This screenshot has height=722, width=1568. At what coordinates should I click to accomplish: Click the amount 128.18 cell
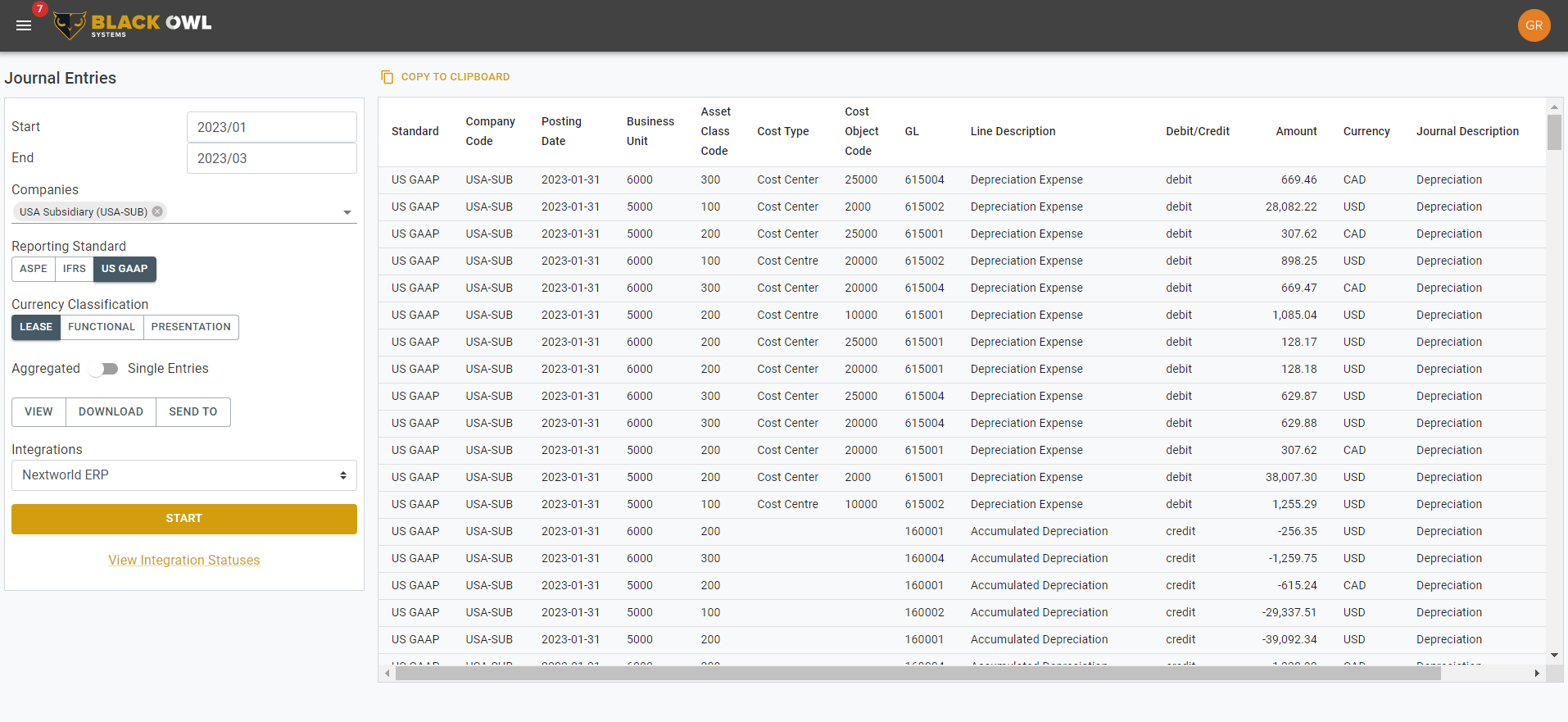(1299, 370)
